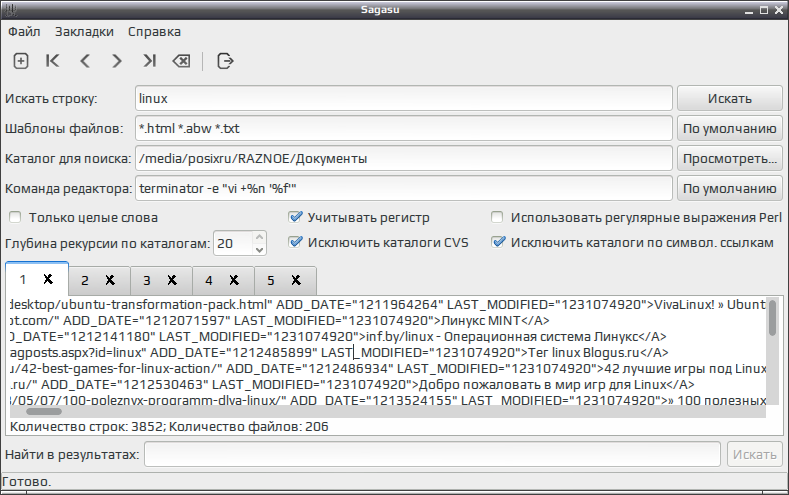Enable 'Использовать регулярные выражения Perl' checkbox
This screenshot has width=789, height=495.
click(x=497, y=217)
